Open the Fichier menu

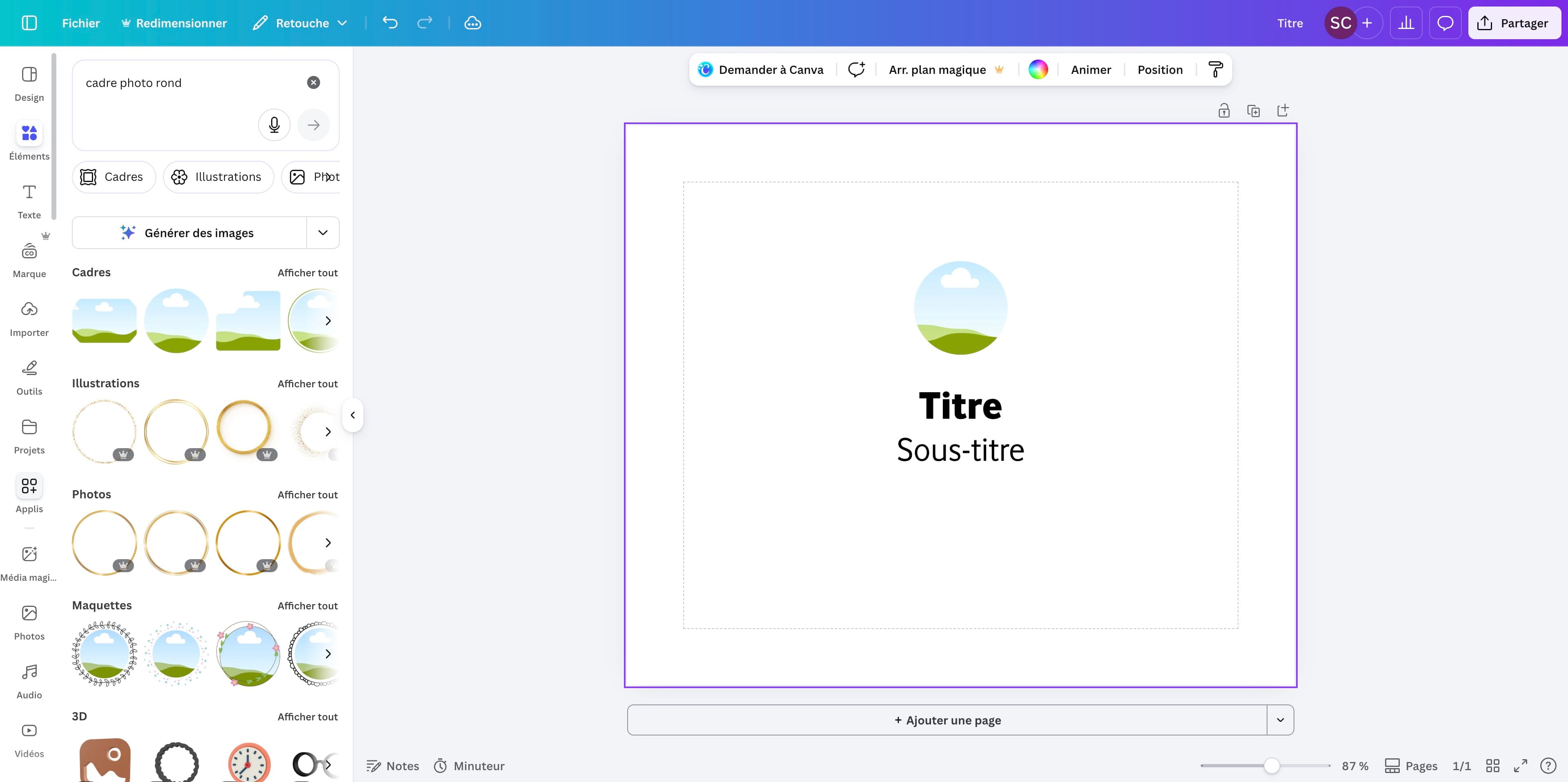81,23
